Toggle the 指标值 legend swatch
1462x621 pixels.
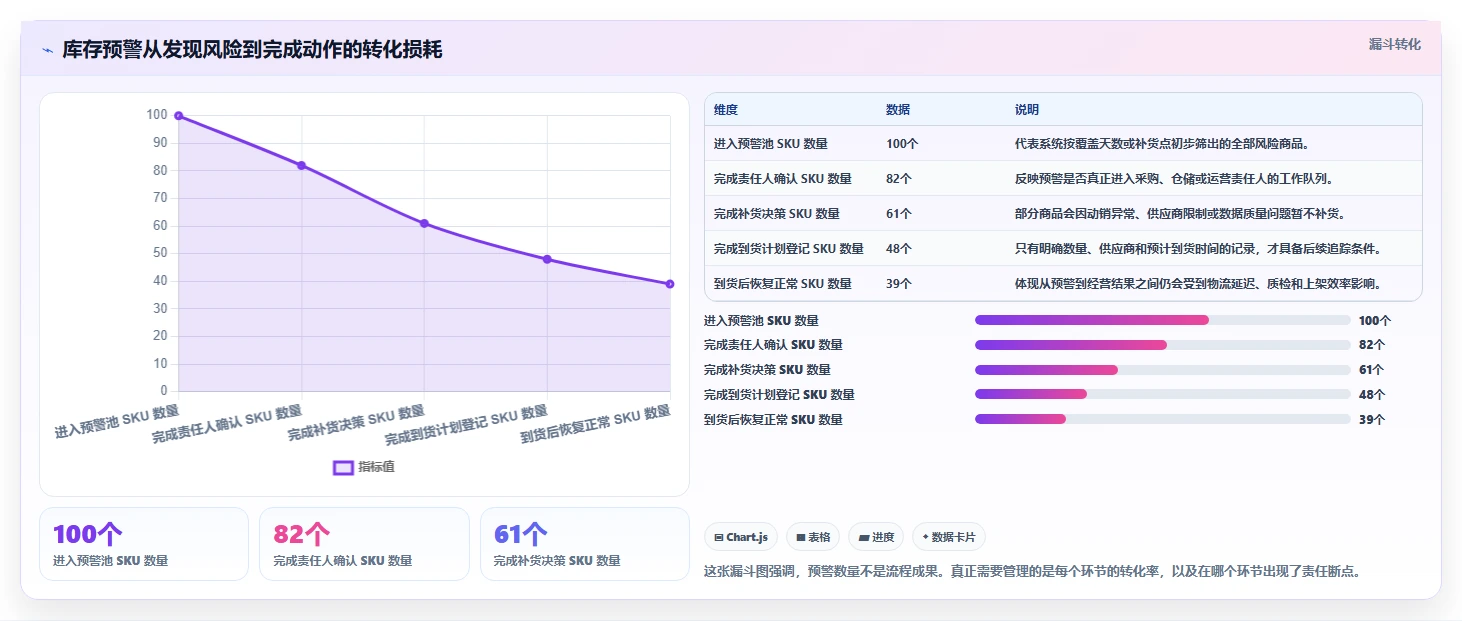(343, 467)
